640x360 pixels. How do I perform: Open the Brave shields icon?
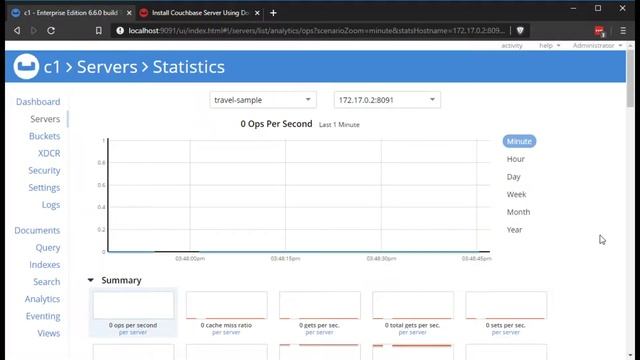(520, 30)
